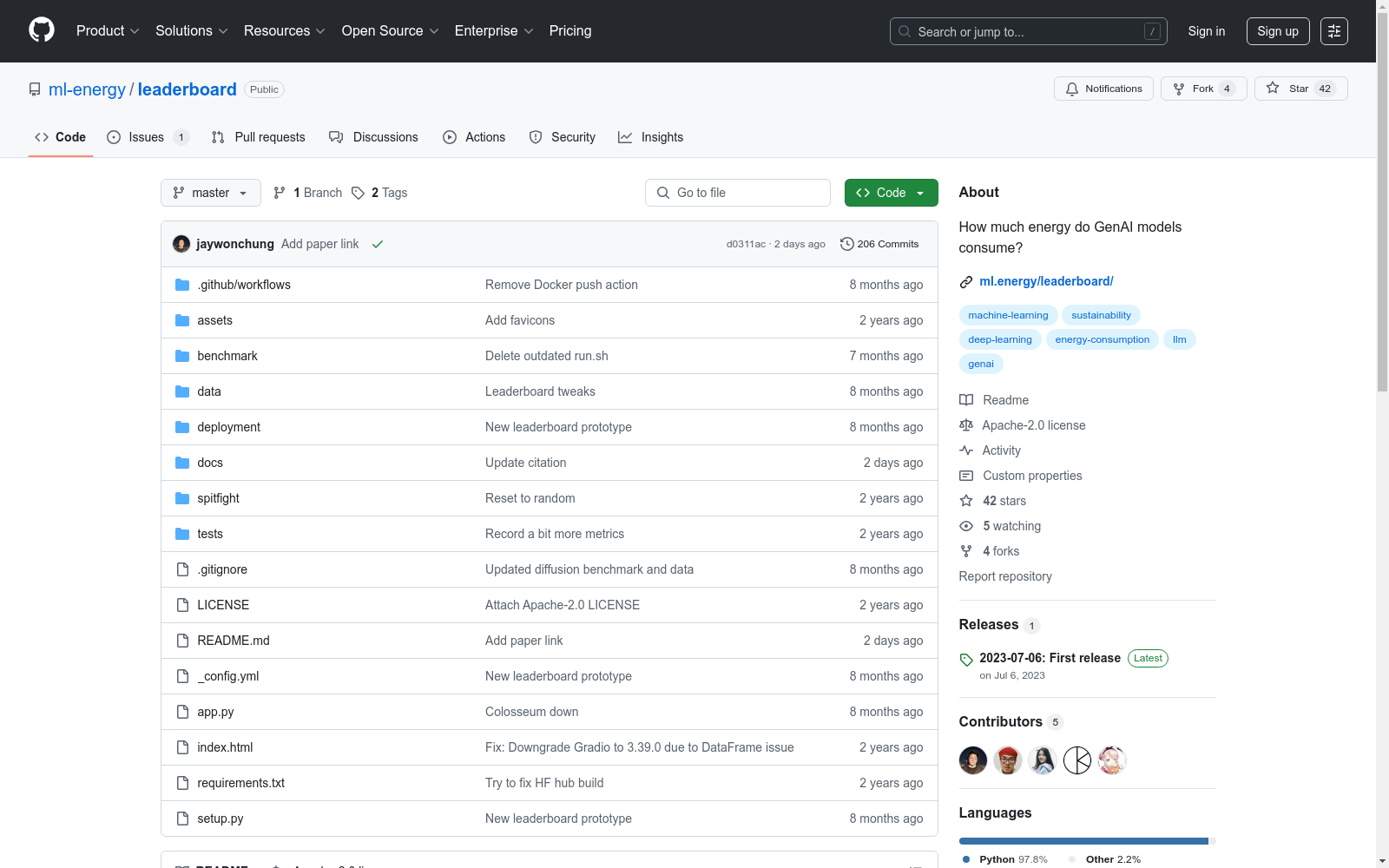The width and height of the screenshot is (1389, 868).
Task: Click the Search or jump to field
Action: click(1029, 31)
